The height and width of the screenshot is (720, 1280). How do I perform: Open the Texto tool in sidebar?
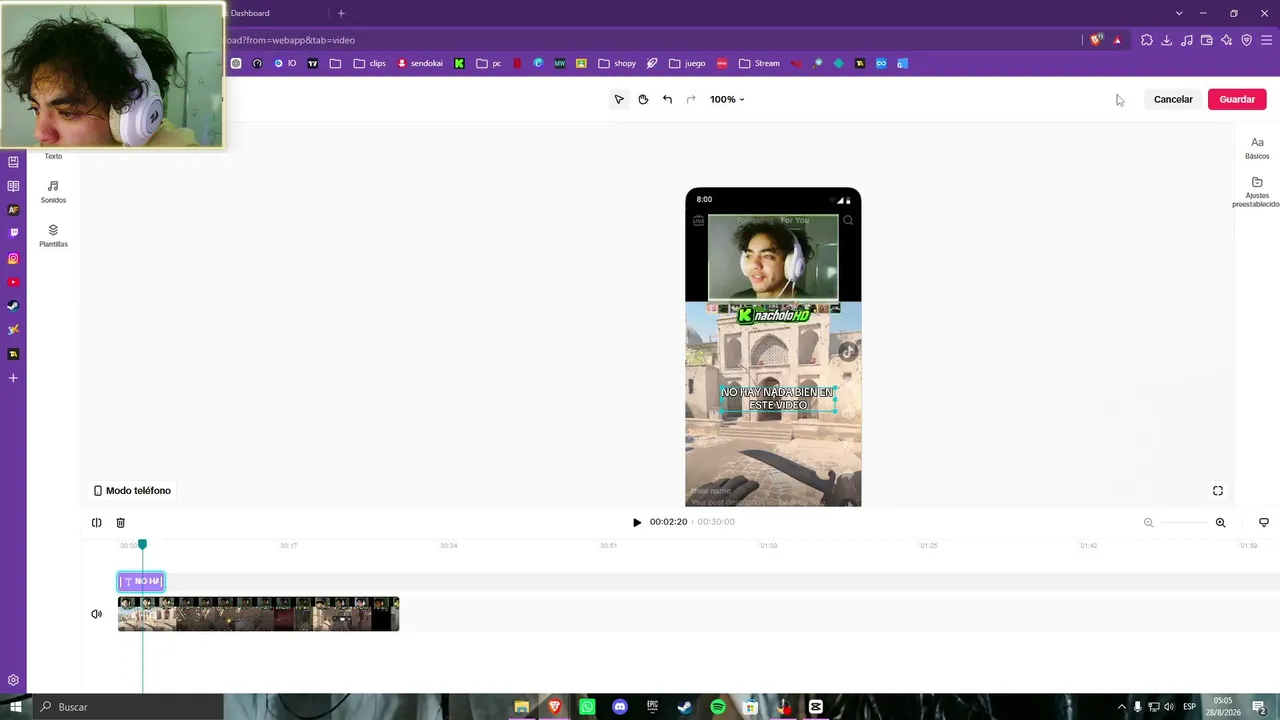tap(53, 156)
